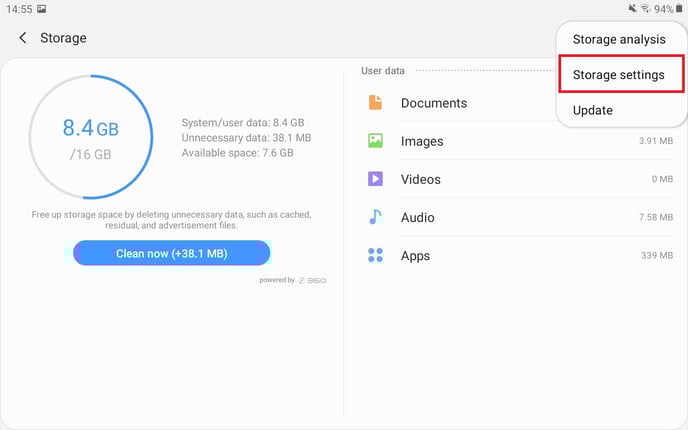Tap the Storage page title
Image resolution: width=688 pixels, height=430 pixels.
(x=63, y=38)
